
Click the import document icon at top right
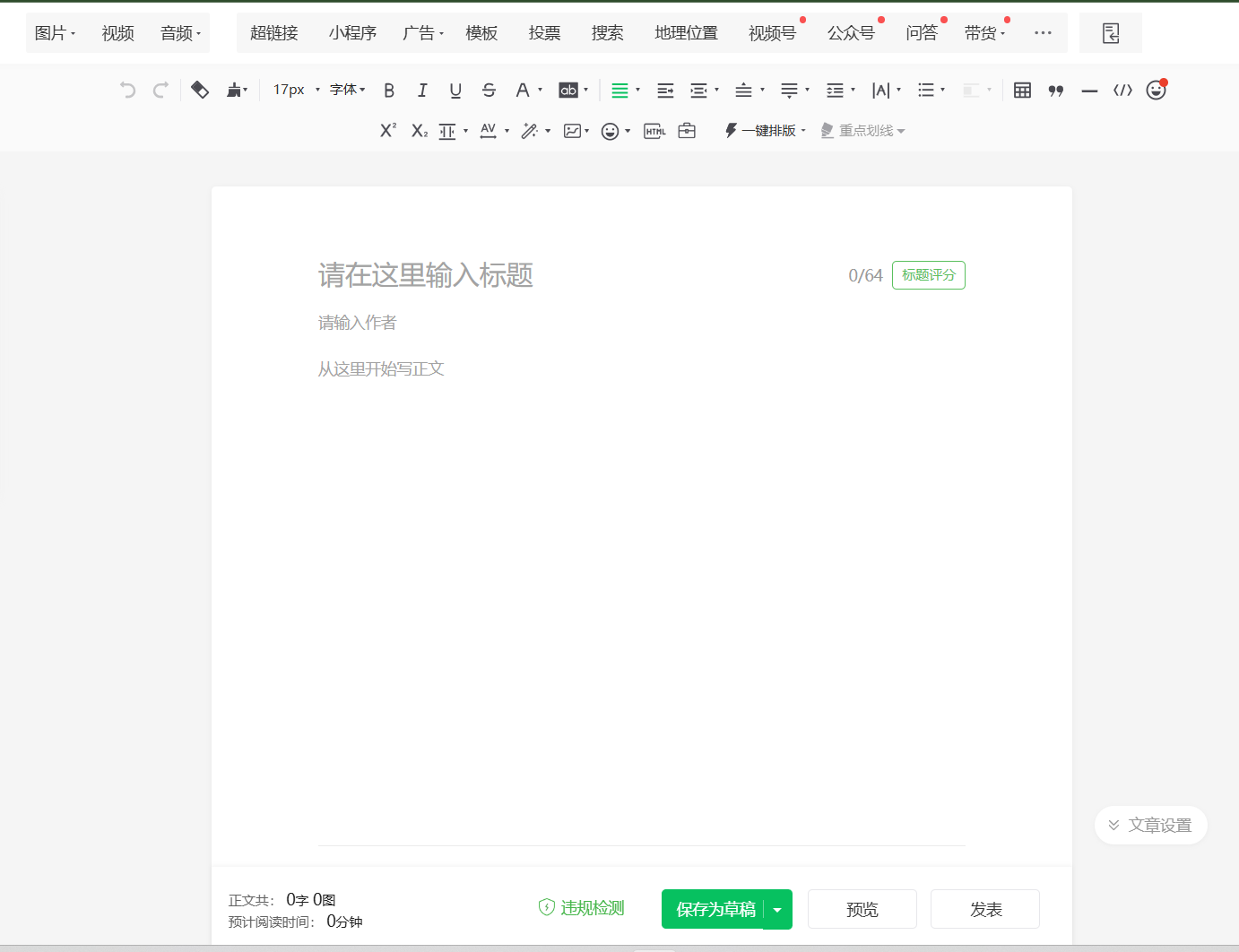point(1111,33)
